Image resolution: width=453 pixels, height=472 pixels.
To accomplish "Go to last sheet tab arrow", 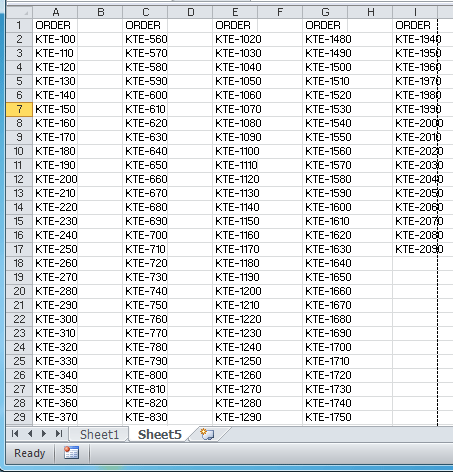I will 59,433.
